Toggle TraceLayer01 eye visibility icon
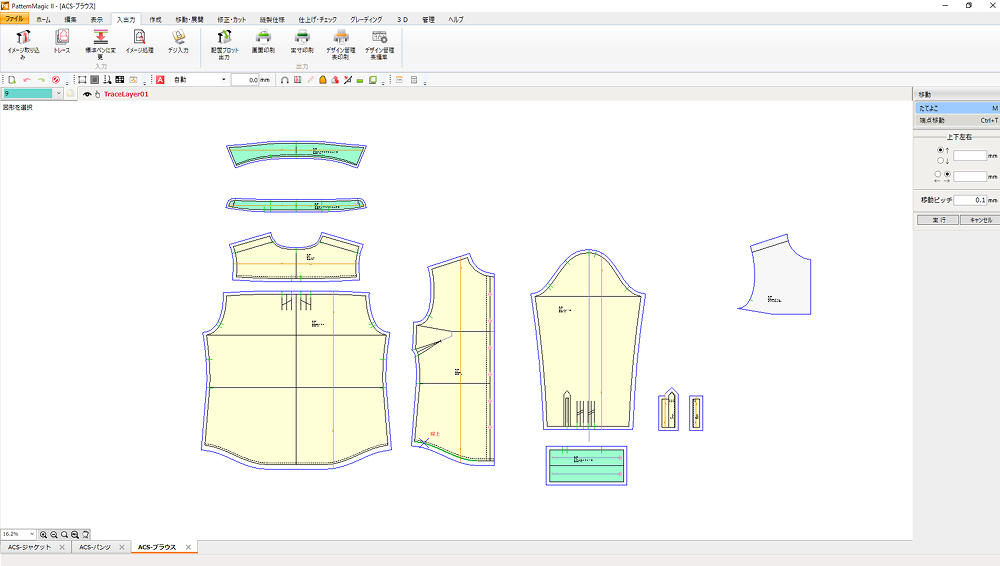 click(x=87, y=94)
